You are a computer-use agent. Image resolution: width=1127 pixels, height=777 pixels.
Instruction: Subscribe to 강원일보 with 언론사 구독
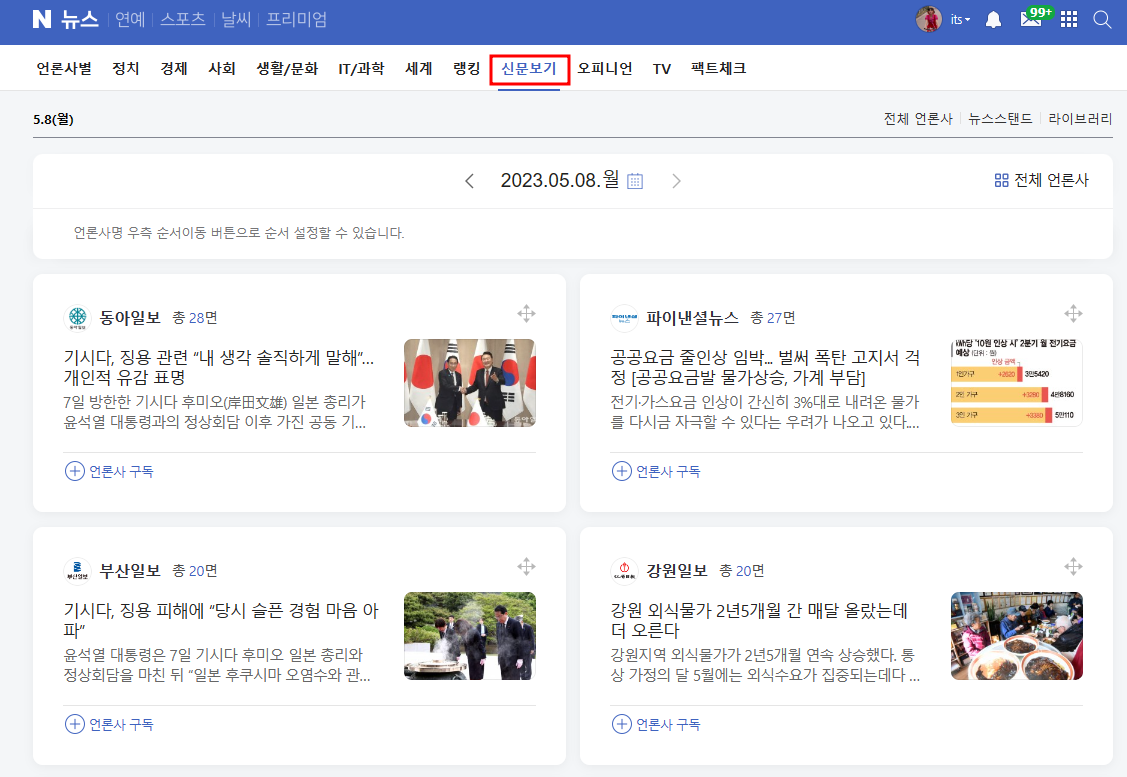(656, 725)
